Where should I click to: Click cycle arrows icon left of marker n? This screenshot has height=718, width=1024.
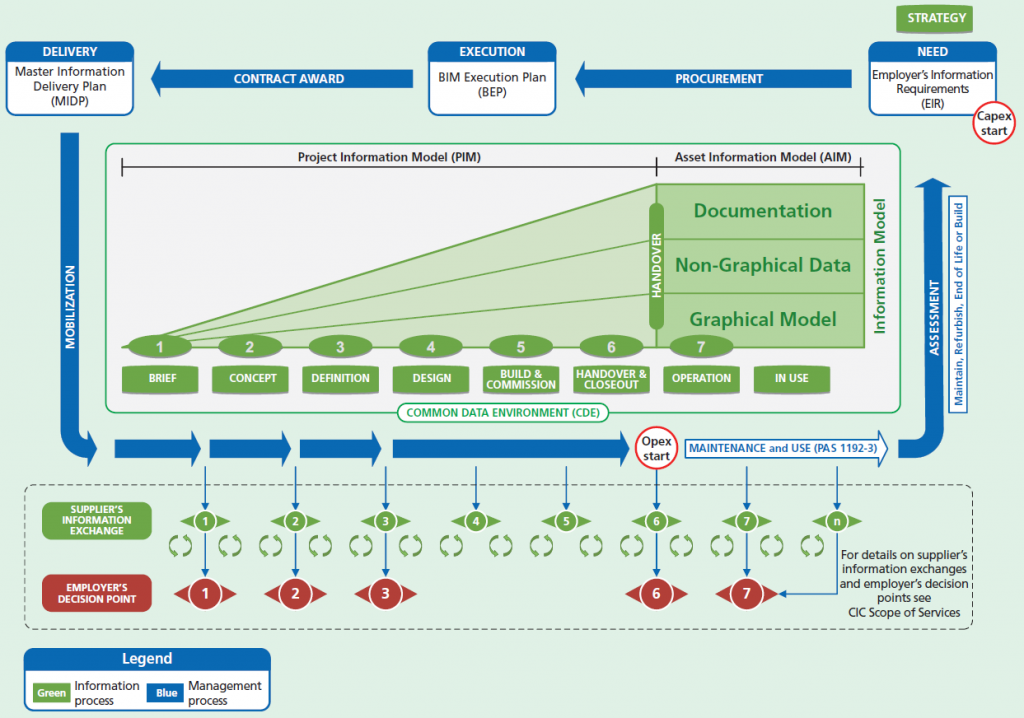click(x=812, y=546)
